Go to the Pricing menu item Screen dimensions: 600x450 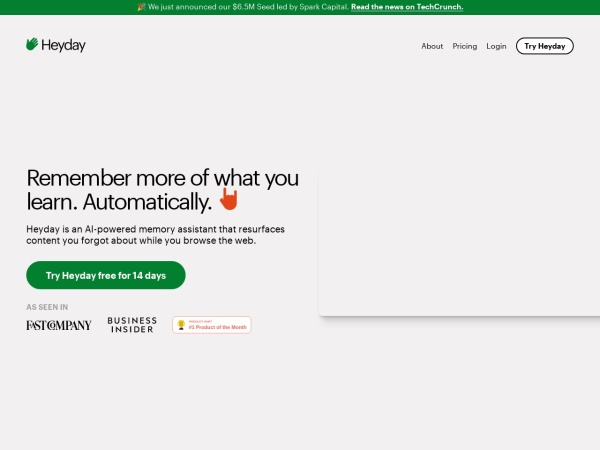click(x=464, y=46)
